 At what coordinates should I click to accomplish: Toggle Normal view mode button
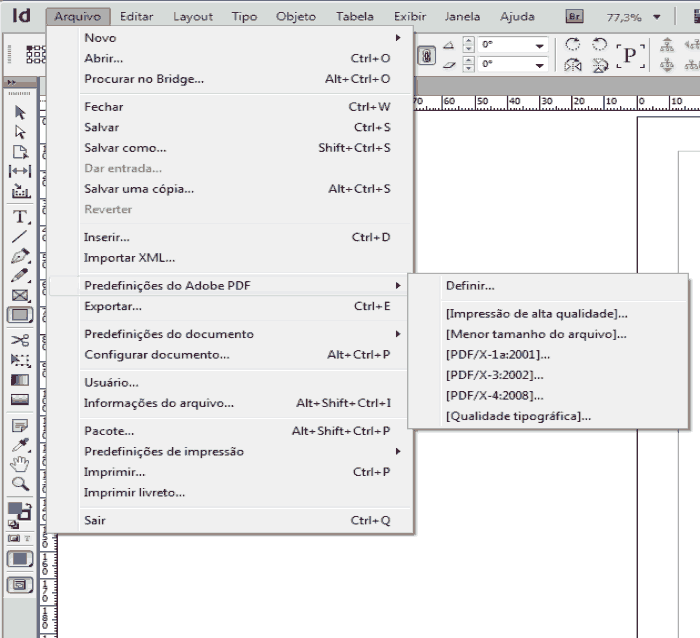coord(20,559)
